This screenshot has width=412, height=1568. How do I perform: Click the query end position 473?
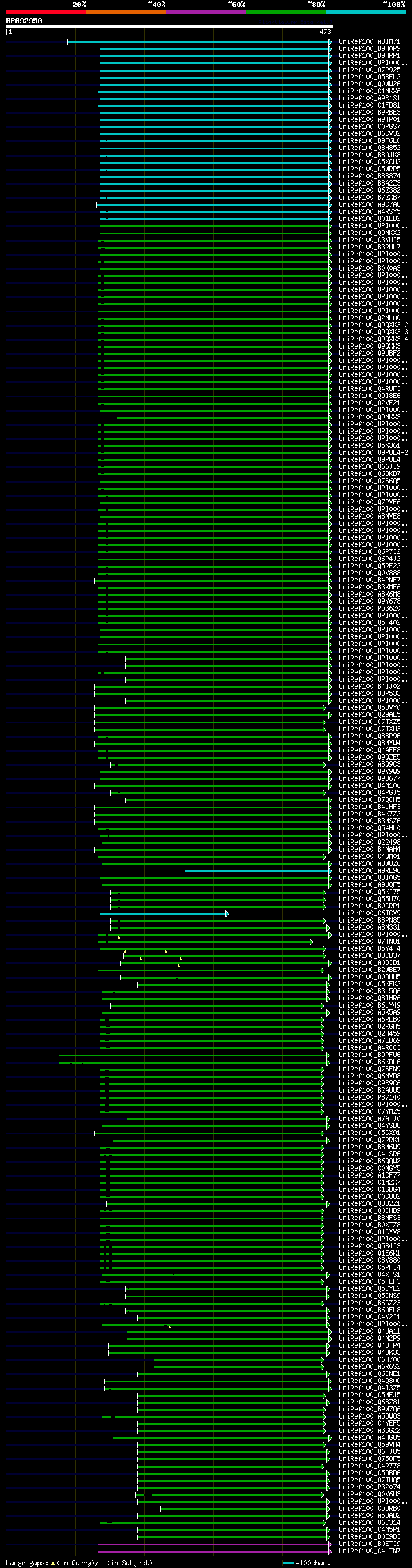(325, 32)
